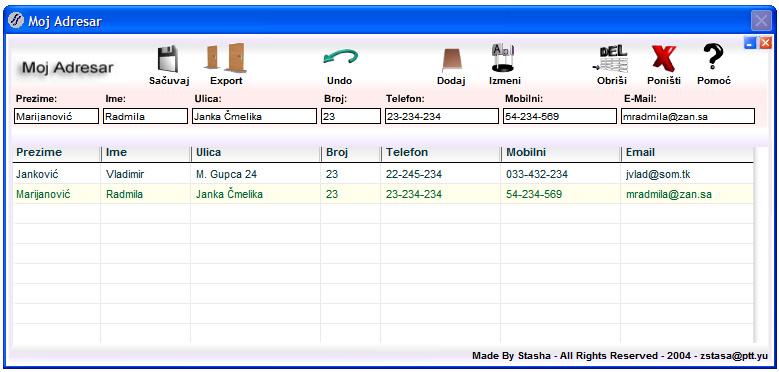
Task: Focus the Ime text field
Action: (146, 116)
